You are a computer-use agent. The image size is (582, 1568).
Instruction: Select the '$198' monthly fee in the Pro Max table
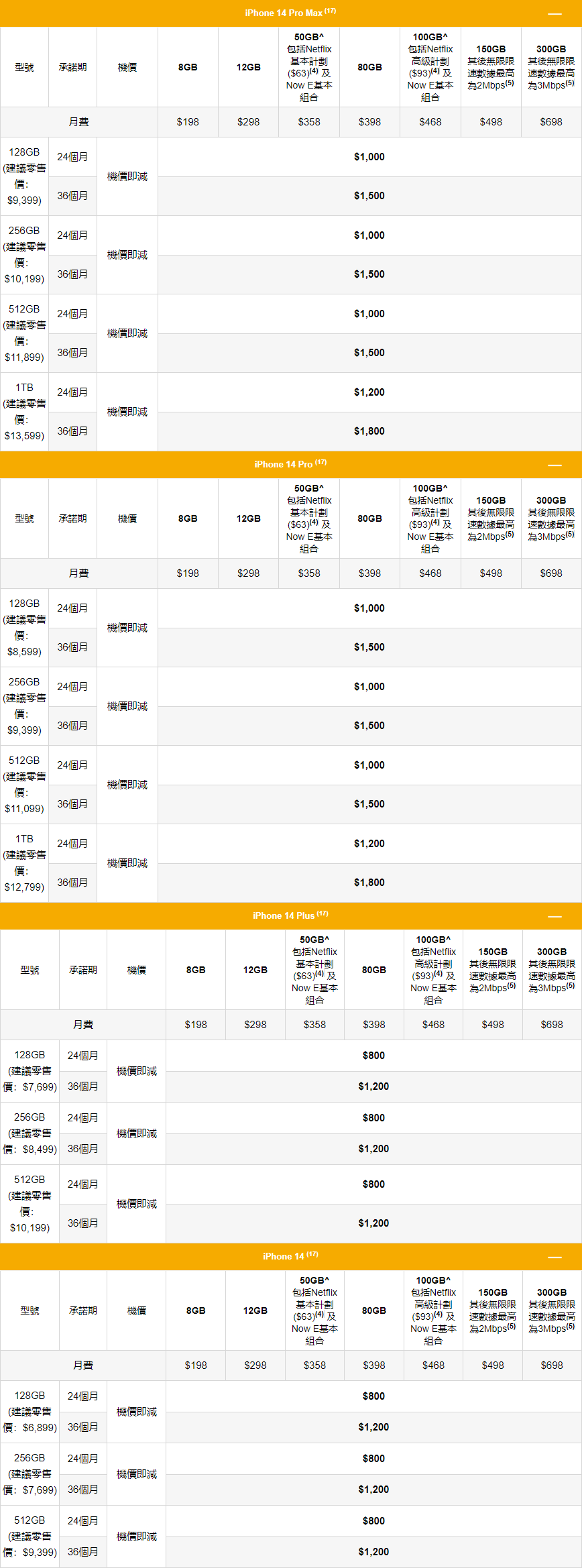point(188,122)
